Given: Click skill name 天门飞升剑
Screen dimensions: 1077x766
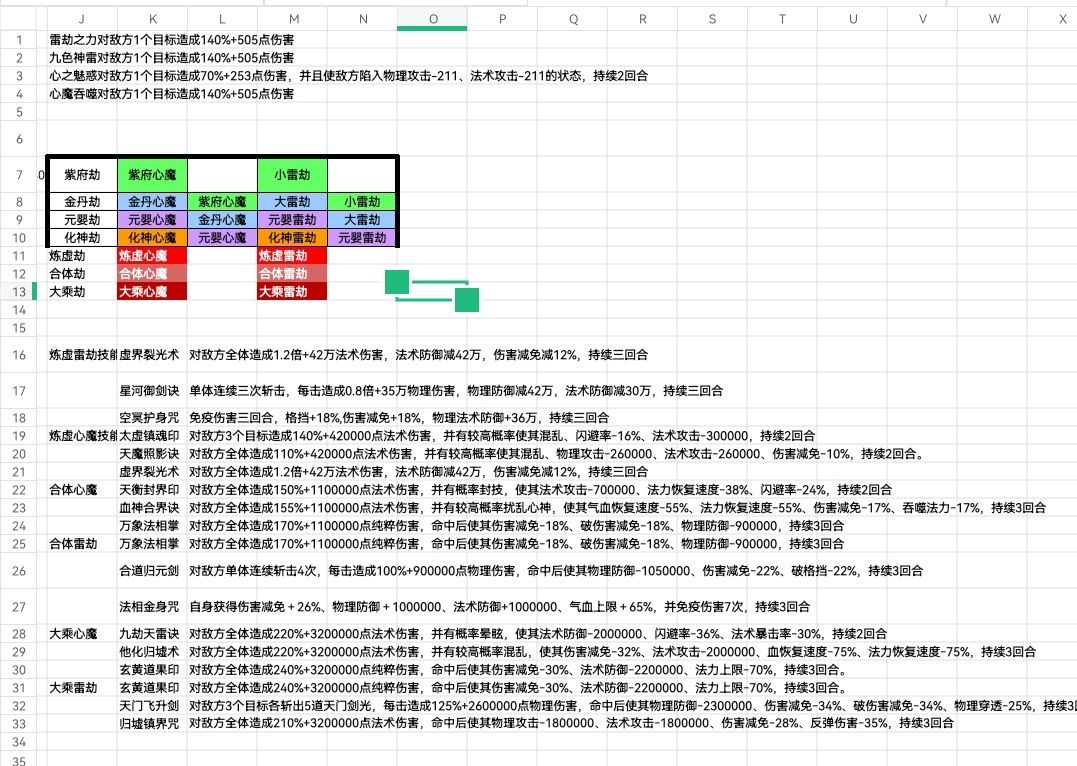Looking at the screenshot, I should [149, 706].
